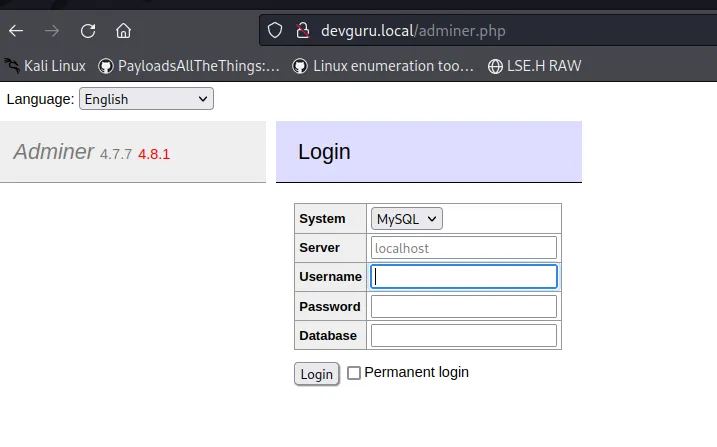Click the Adminer 4.8.1 version link
The height and width of the screenshot is (447, 717).
click(154, 154)
